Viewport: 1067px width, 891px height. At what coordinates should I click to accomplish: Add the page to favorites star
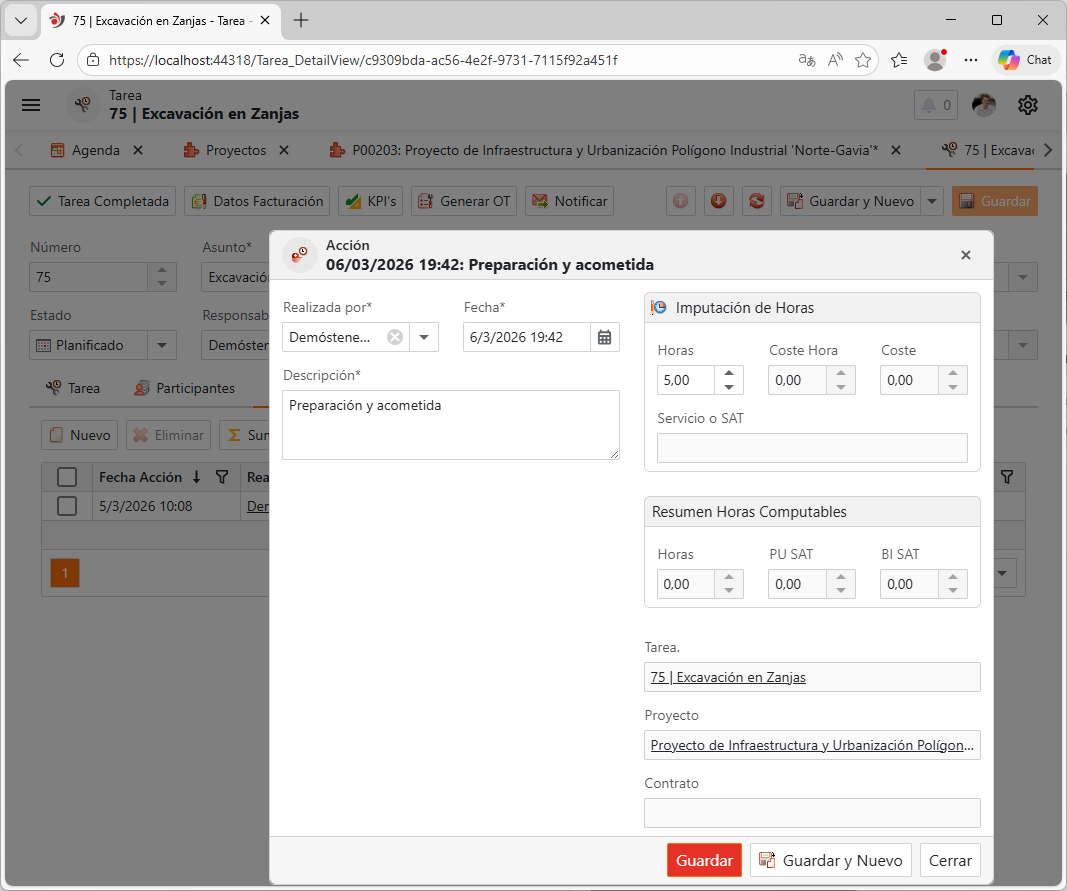click(863, 60)
